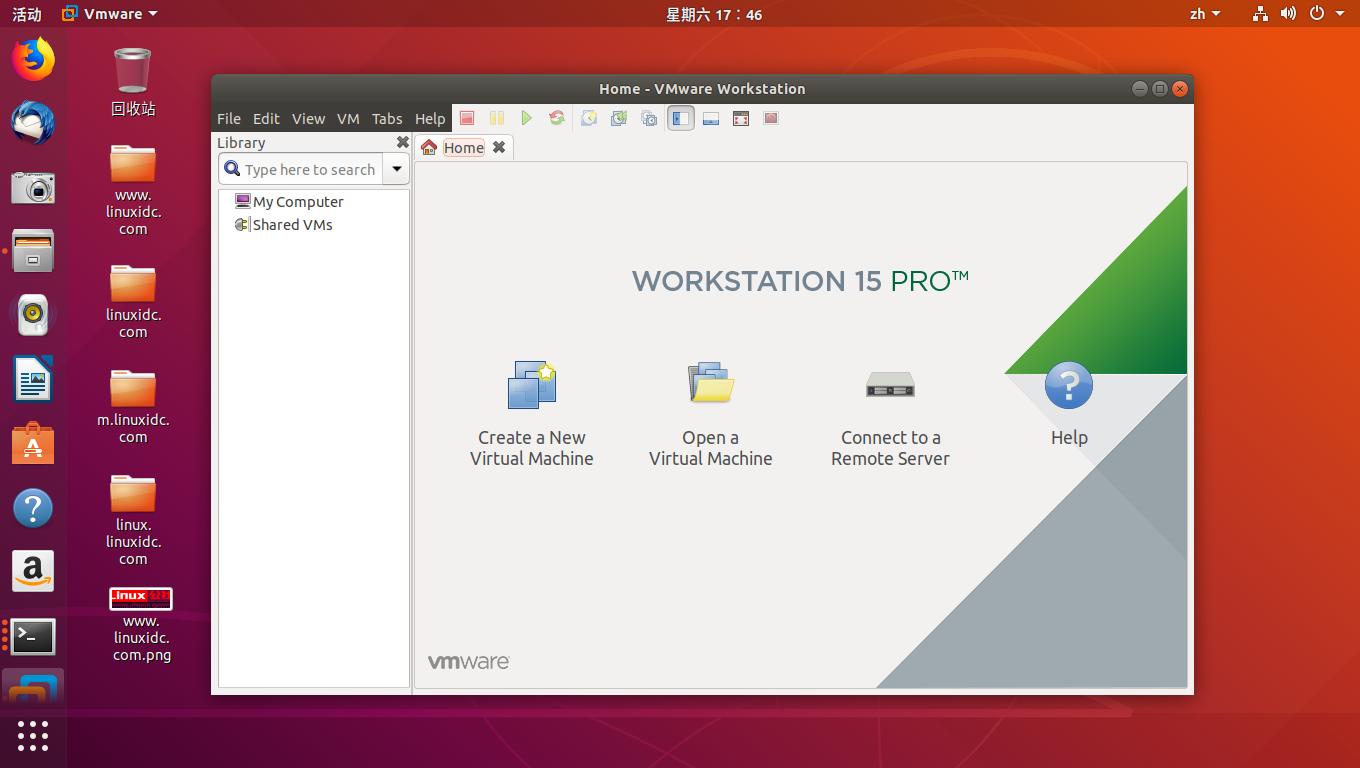Open the clock showing 星期六 17:46
This screenshot has width=1360, height=768.
point(714,14)
